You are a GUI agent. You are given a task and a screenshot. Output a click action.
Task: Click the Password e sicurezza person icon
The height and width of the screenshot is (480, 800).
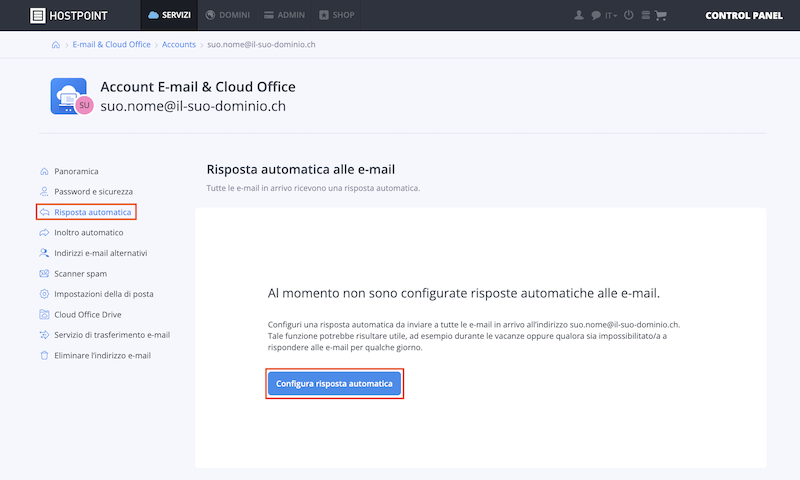click(x=44, y=192)
